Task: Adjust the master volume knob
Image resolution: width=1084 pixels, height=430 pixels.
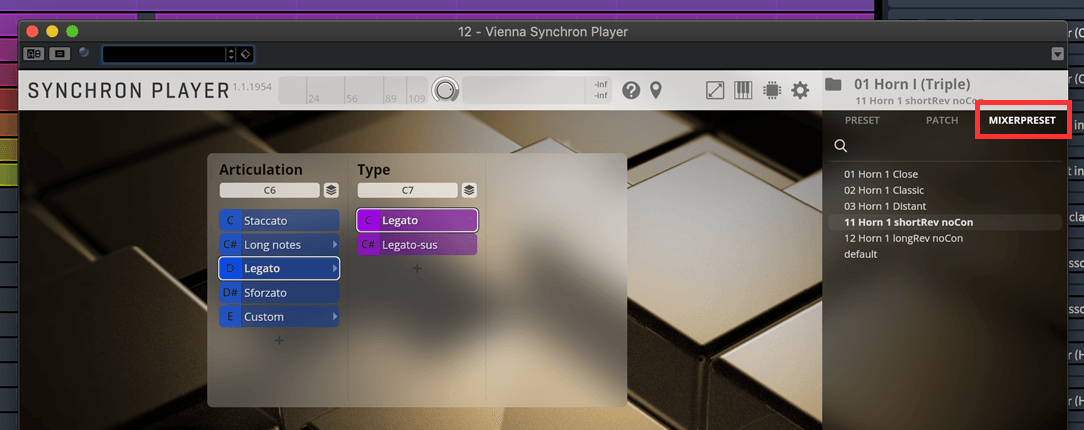Action: tap(446, 91)
